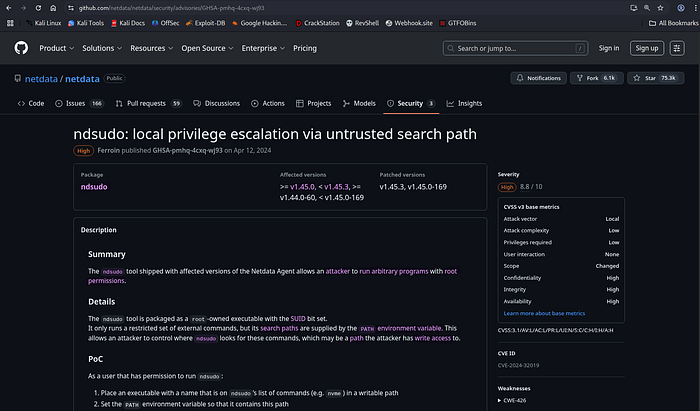Open the Kali Docs bookmark
700x411 pixels.
(x=128, y=23)
